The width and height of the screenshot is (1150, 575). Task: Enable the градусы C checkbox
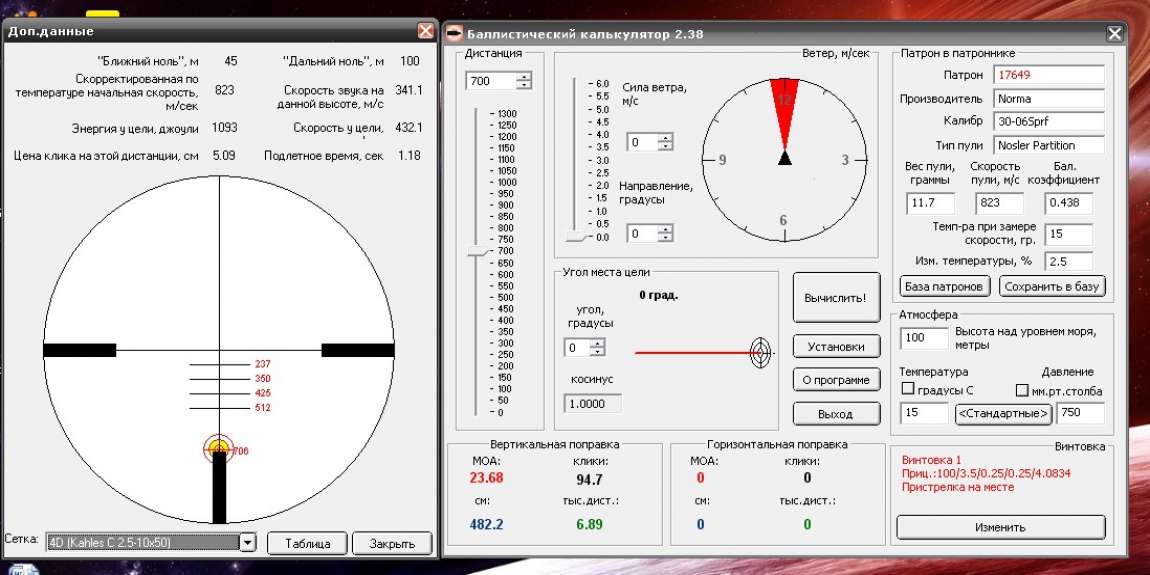909,389
